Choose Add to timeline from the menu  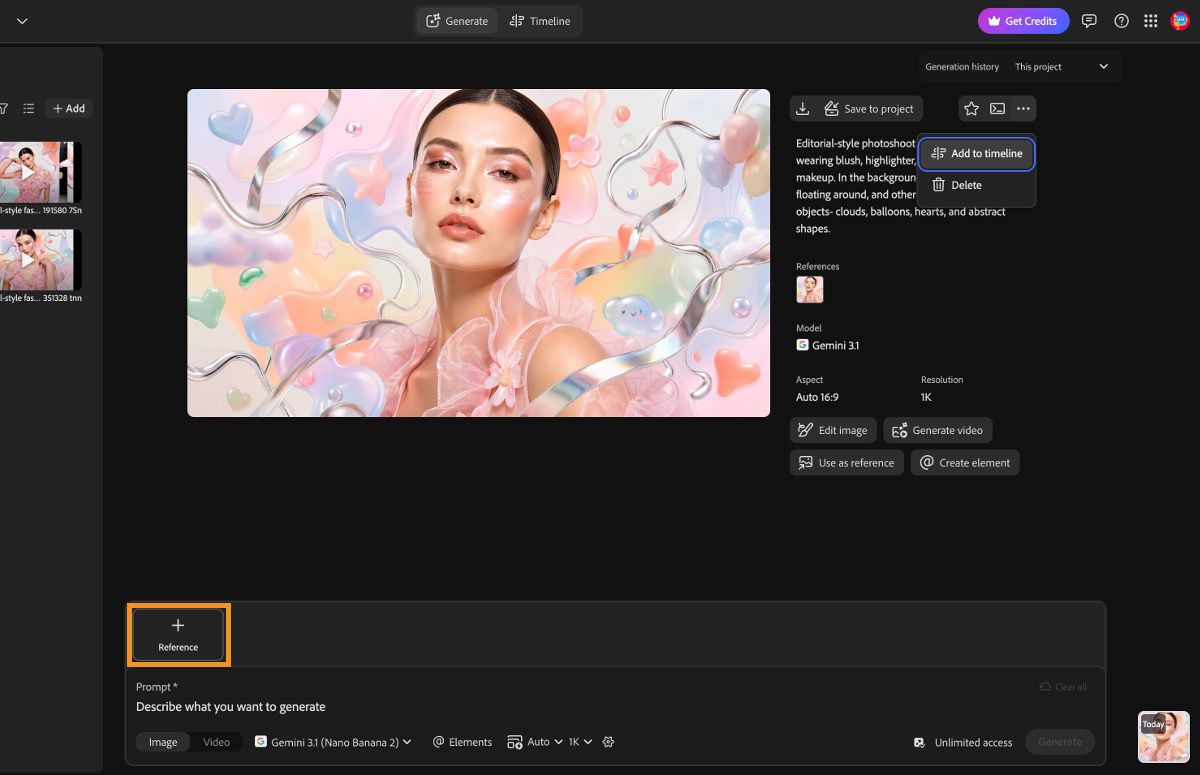coord(976,154)
